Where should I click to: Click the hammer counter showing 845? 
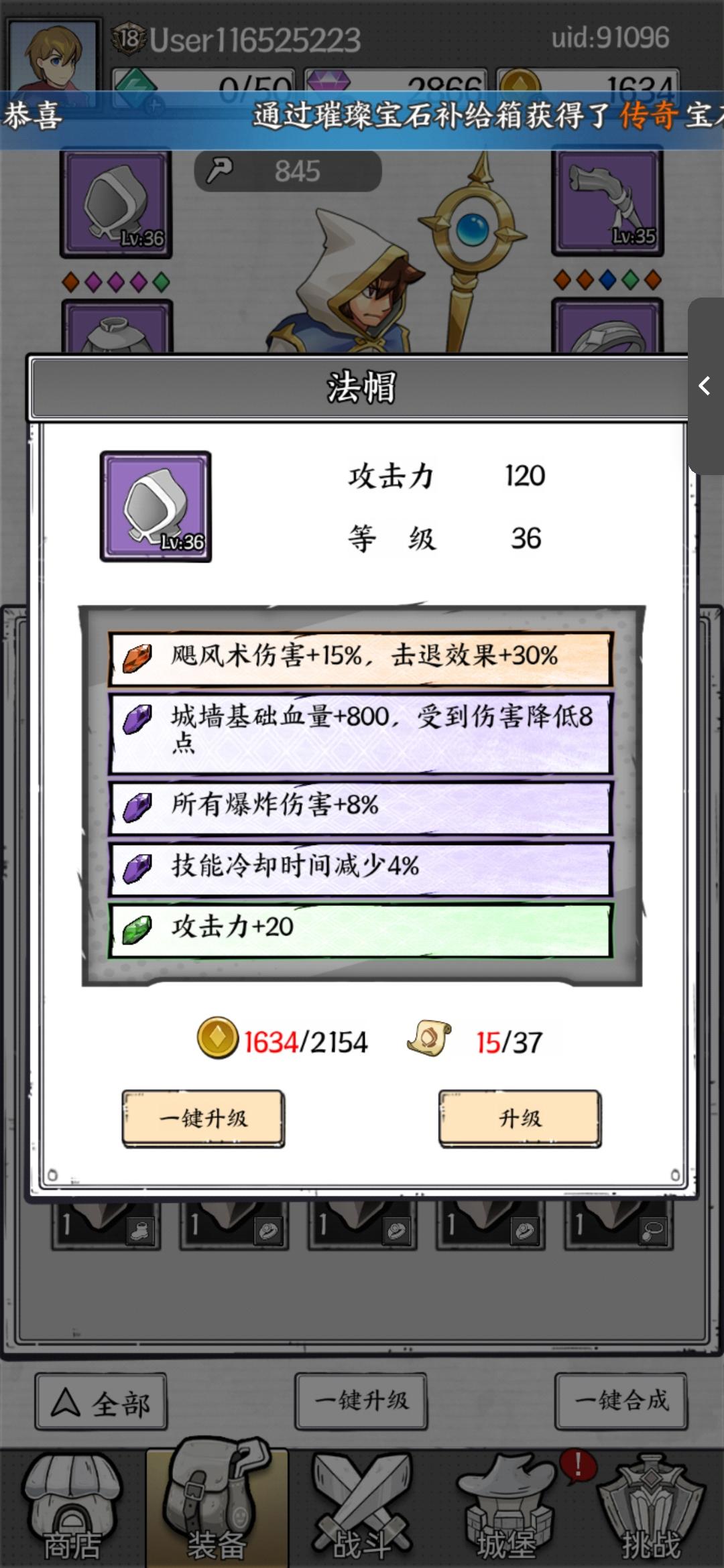tap(288, 171)
